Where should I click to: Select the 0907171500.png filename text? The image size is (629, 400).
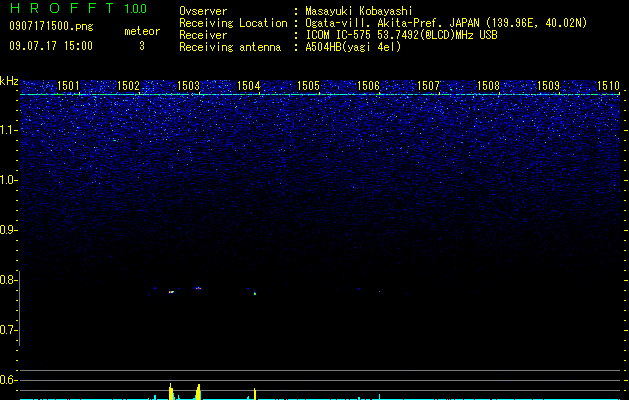51,26
